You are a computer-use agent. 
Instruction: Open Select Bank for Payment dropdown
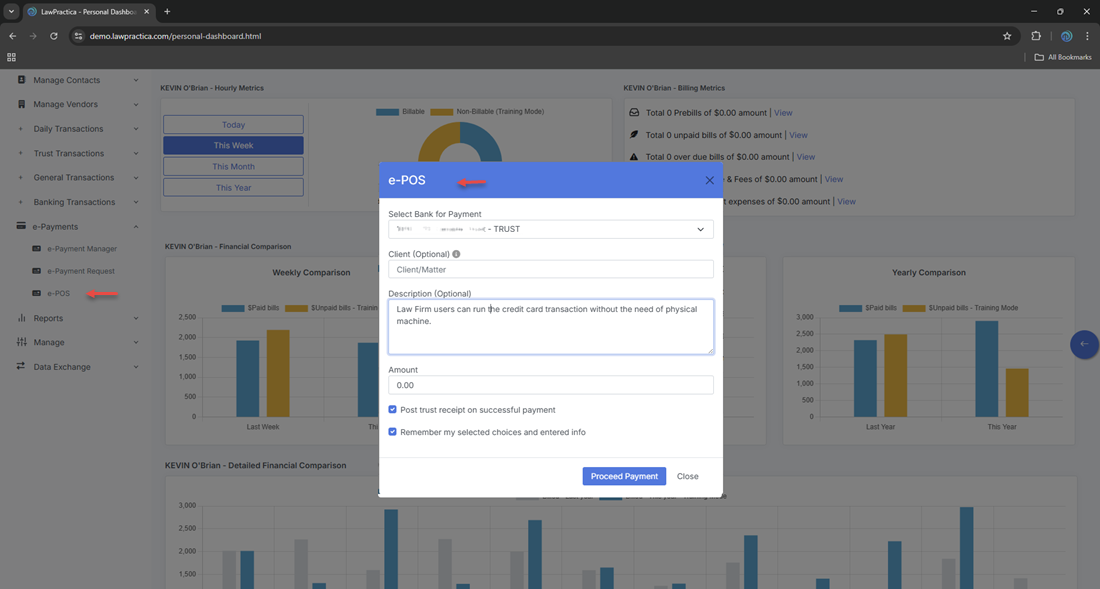550,229
